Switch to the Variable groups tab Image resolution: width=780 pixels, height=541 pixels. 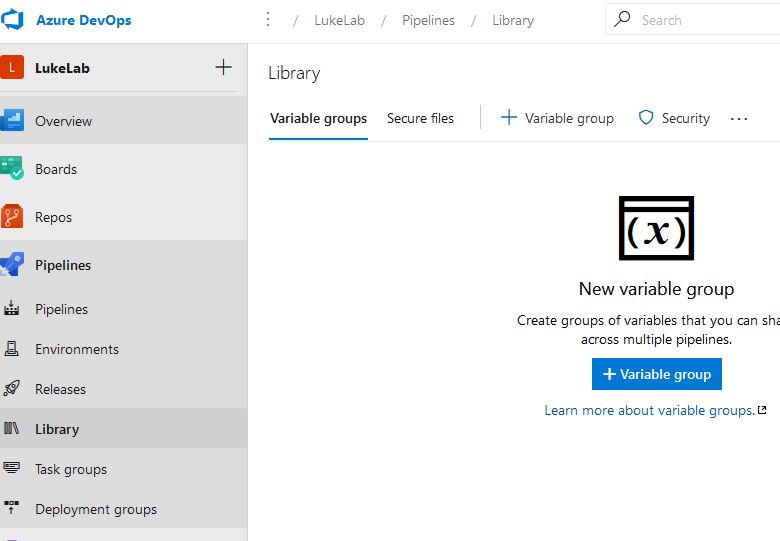pyautogui.click(x=318, y=118)
